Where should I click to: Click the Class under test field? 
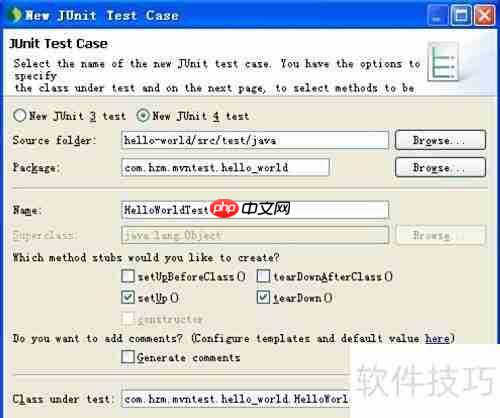tap(236, 399)
